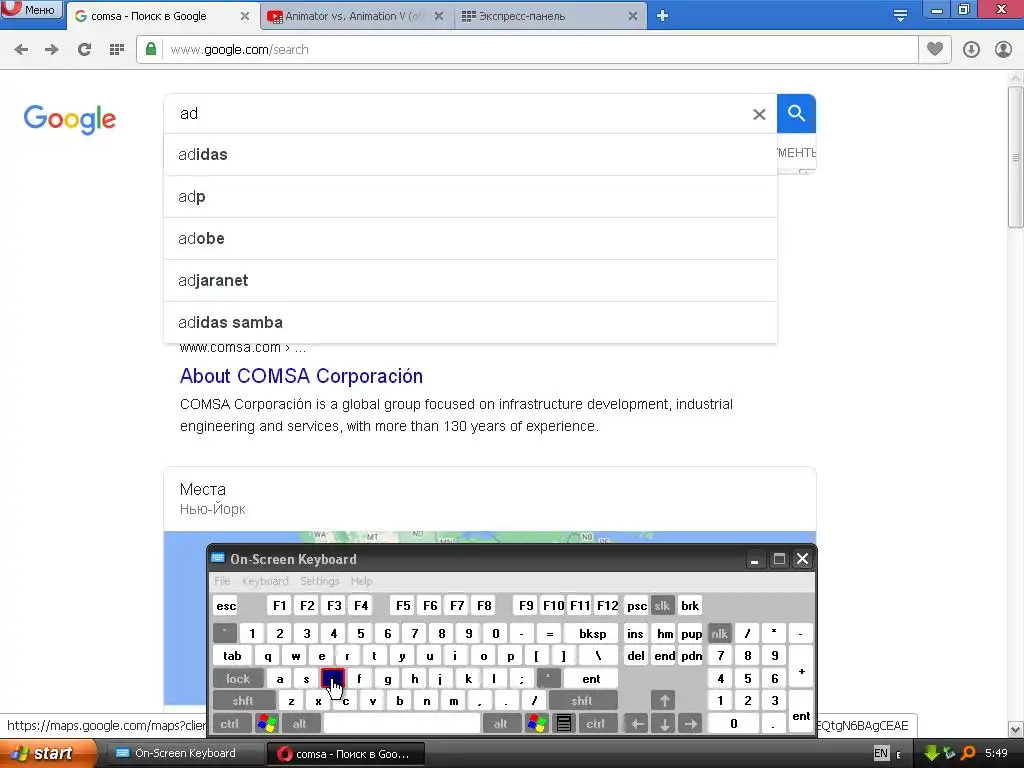Select the adidas suggestion

[470, 155]
